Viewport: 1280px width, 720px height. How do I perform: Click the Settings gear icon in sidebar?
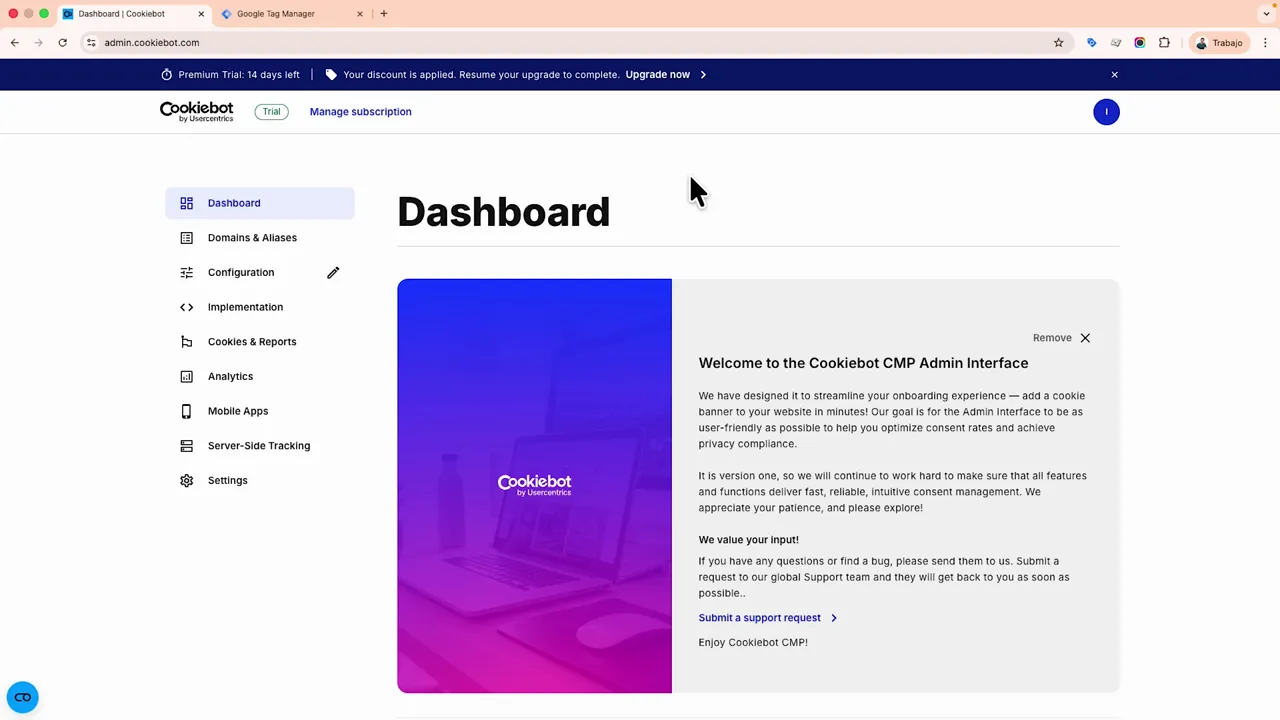(186, 480)
